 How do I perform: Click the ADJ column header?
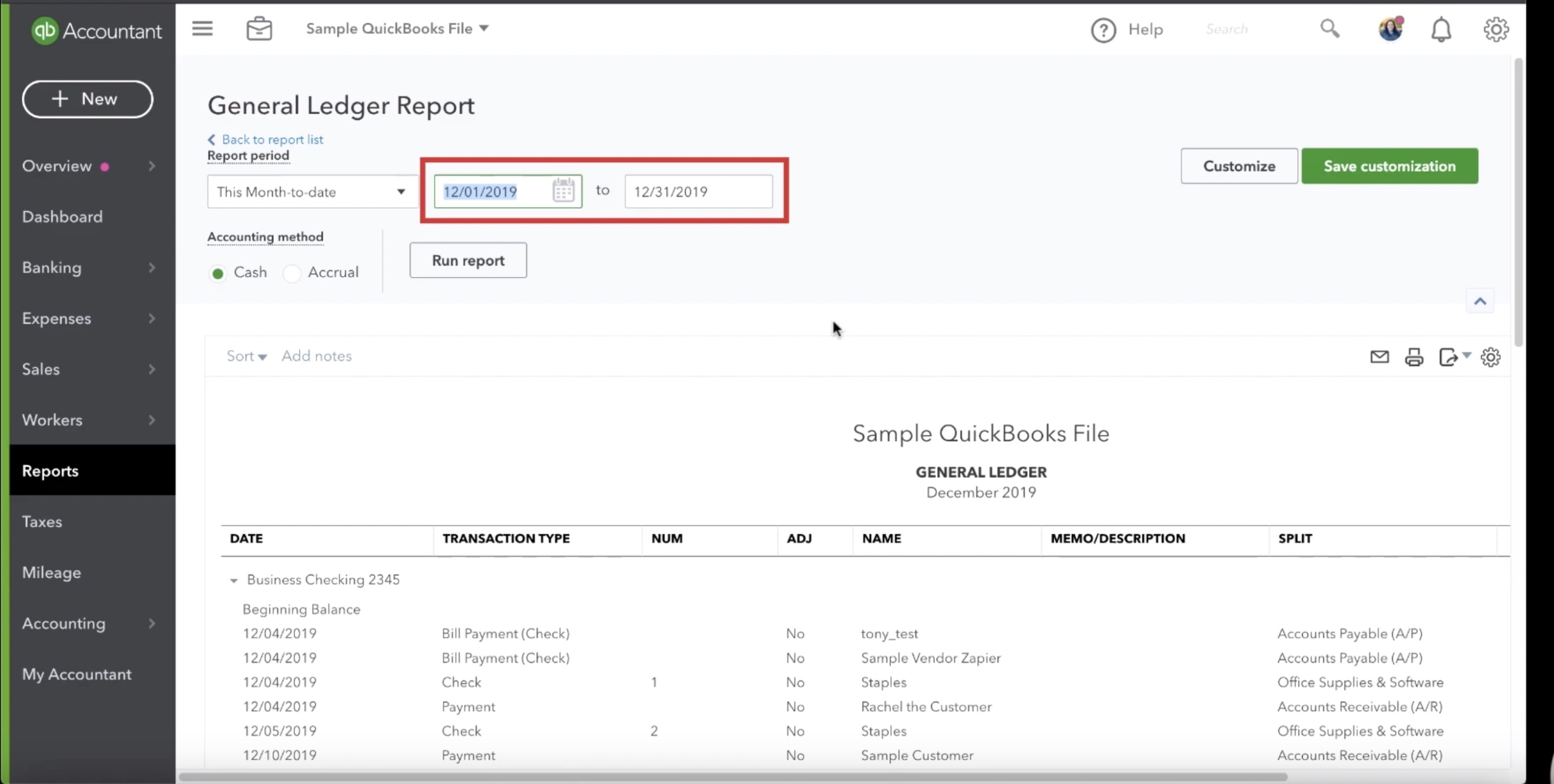click(x=799, y=538)
